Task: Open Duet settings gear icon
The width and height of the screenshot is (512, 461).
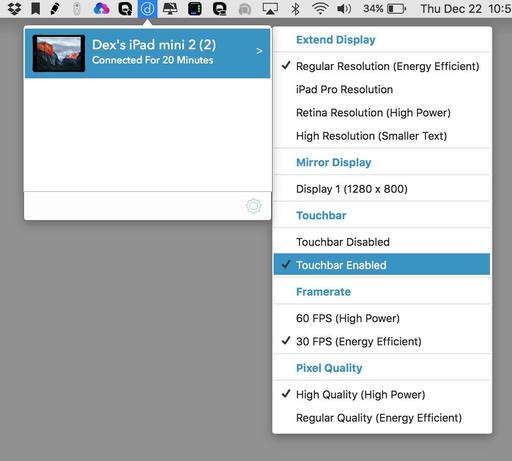Action: (x=253, y=206)
